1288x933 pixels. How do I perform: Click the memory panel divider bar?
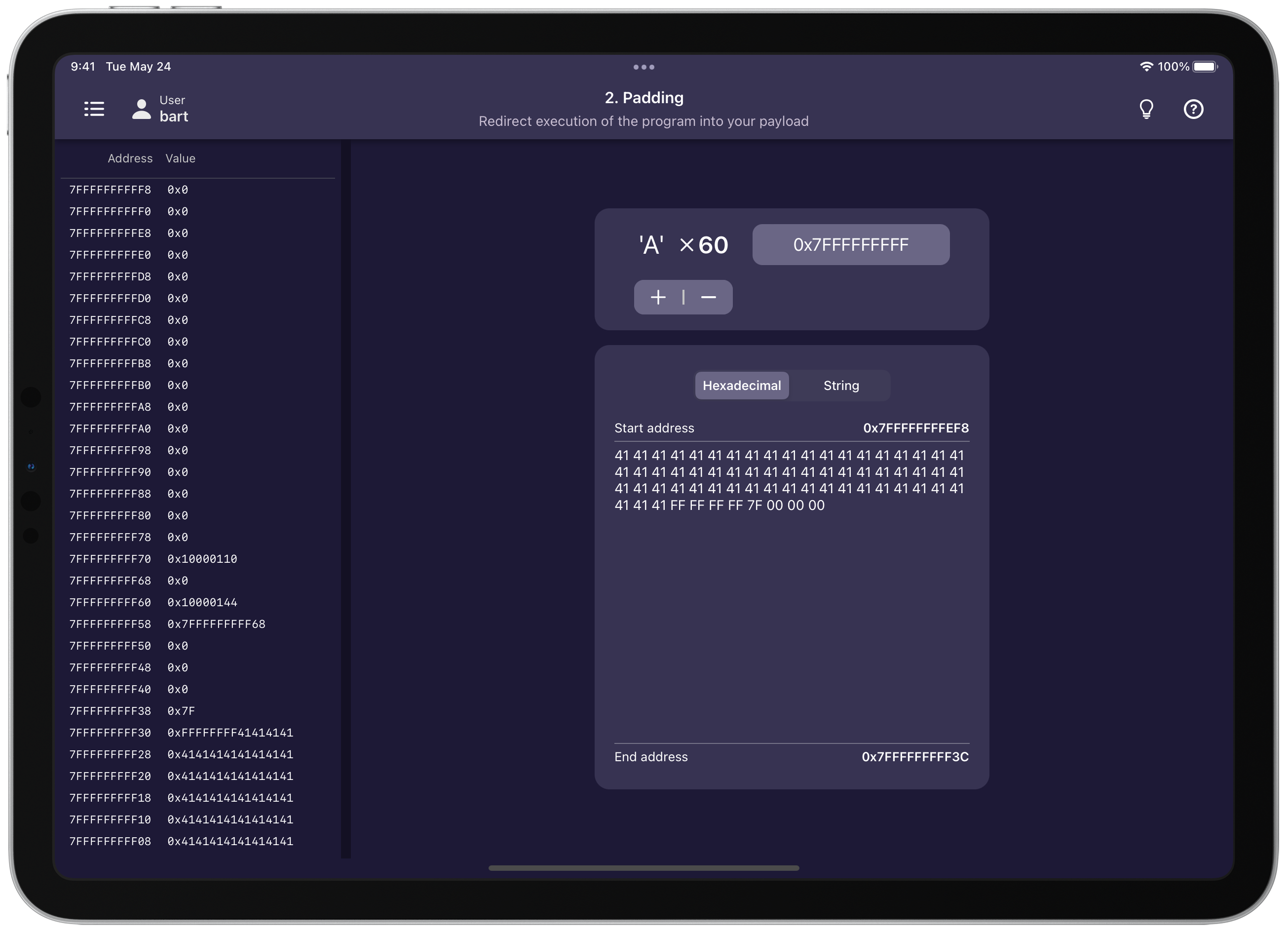(345, 500)
